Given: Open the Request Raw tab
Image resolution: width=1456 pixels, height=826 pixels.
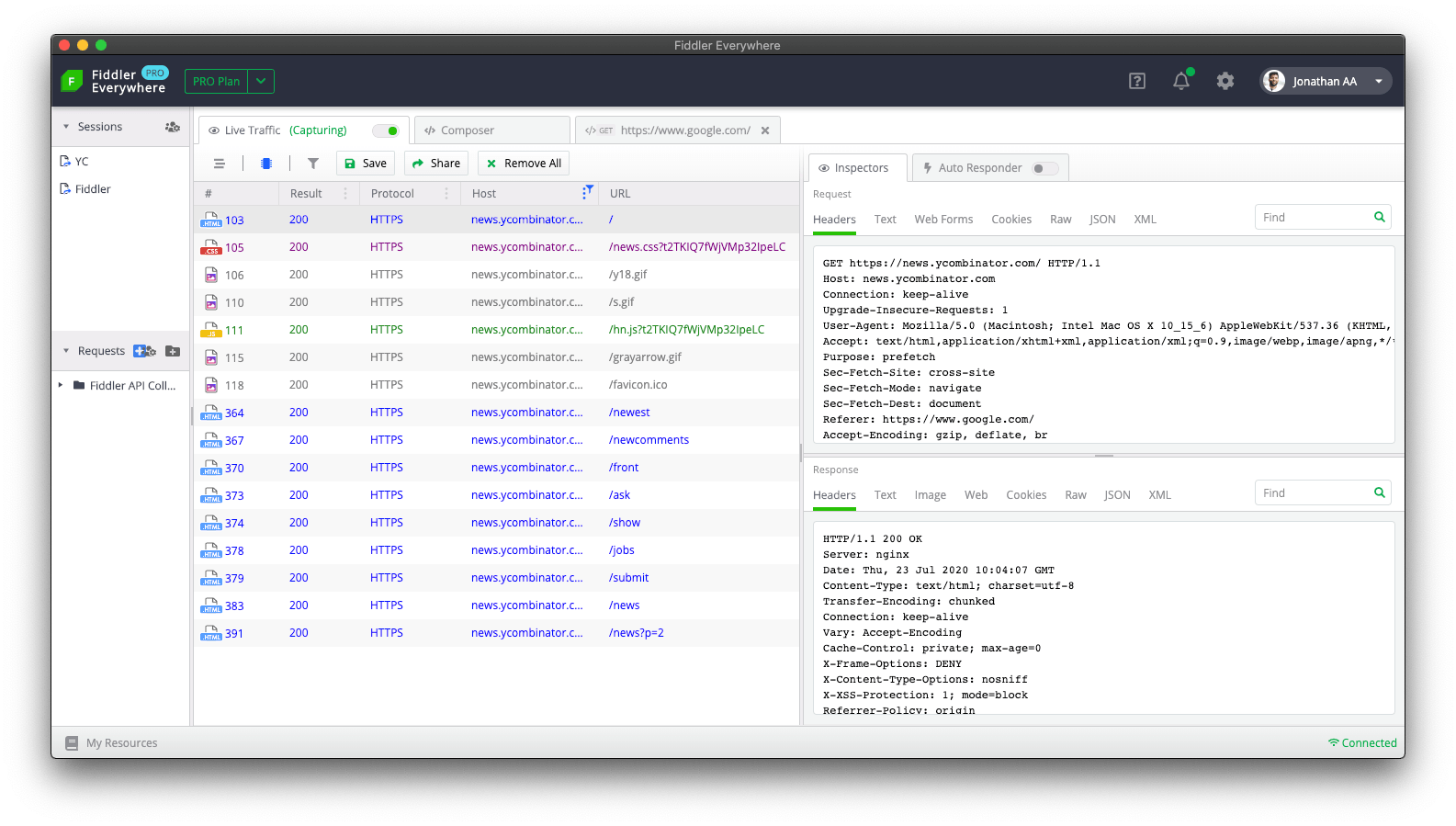Looking at the screenshot, I should [x=1061, y=220].
